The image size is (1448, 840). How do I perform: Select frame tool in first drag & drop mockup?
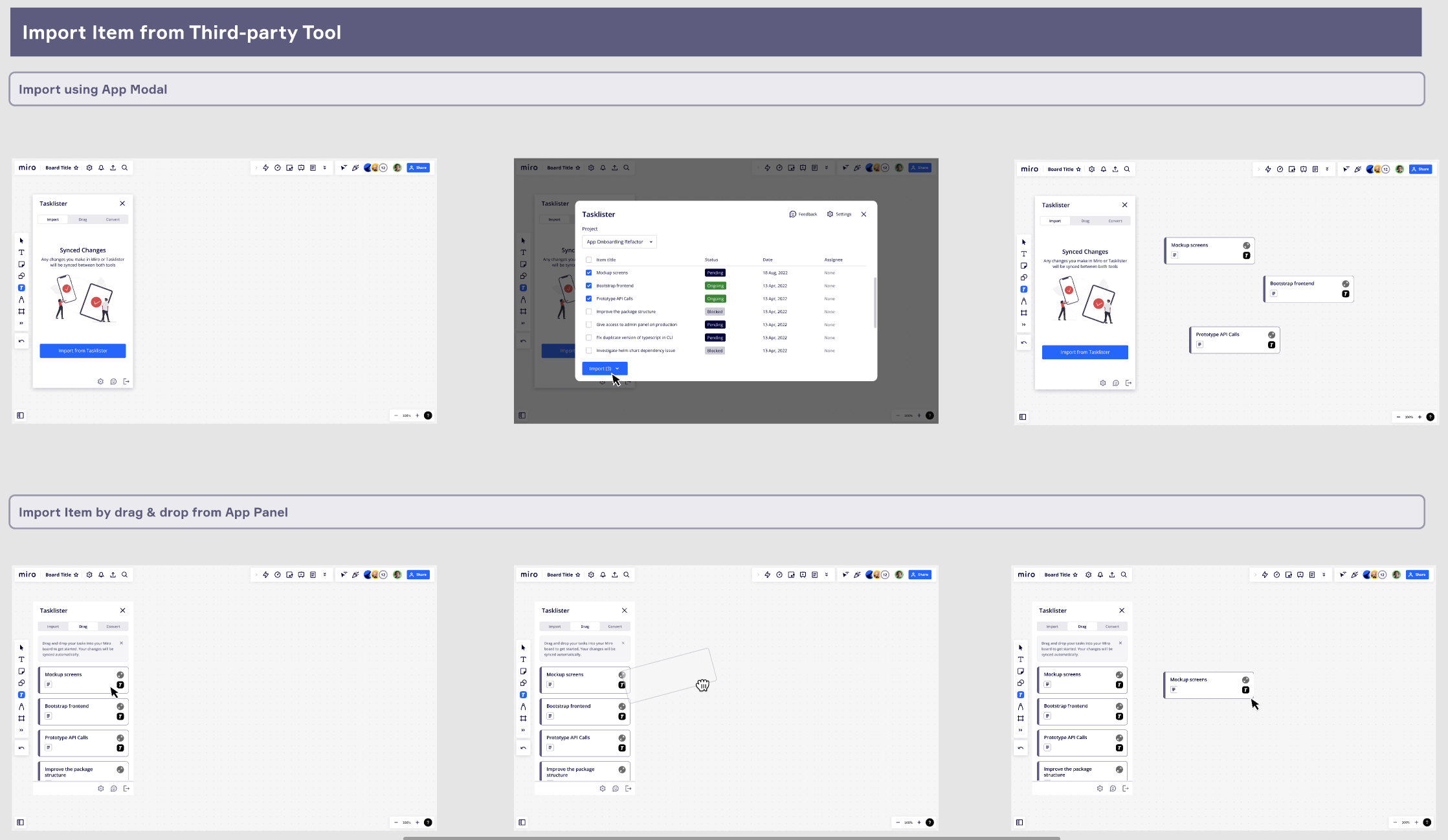(x=21, y=718)
